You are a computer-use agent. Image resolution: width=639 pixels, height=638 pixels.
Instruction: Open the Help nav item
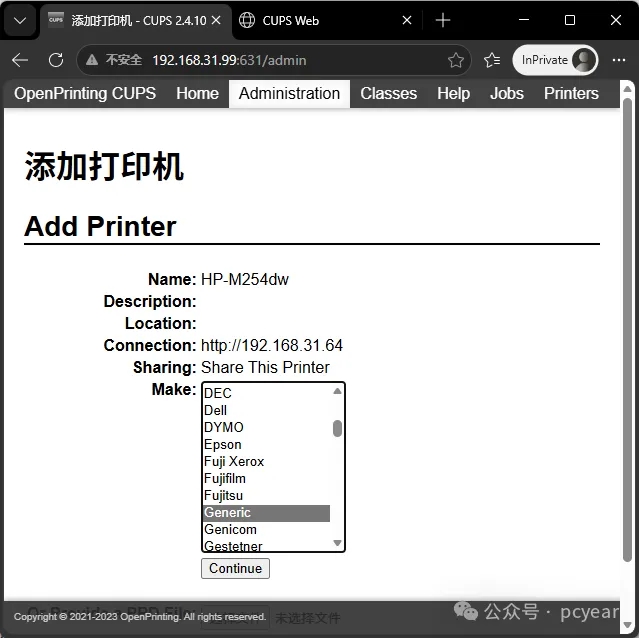pos(453,93)
